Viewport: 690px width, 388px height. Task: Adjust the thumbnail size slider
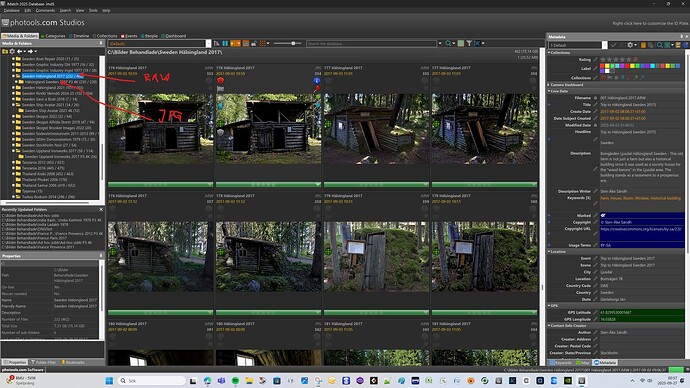pyautogui.click(x=293, y=44)
